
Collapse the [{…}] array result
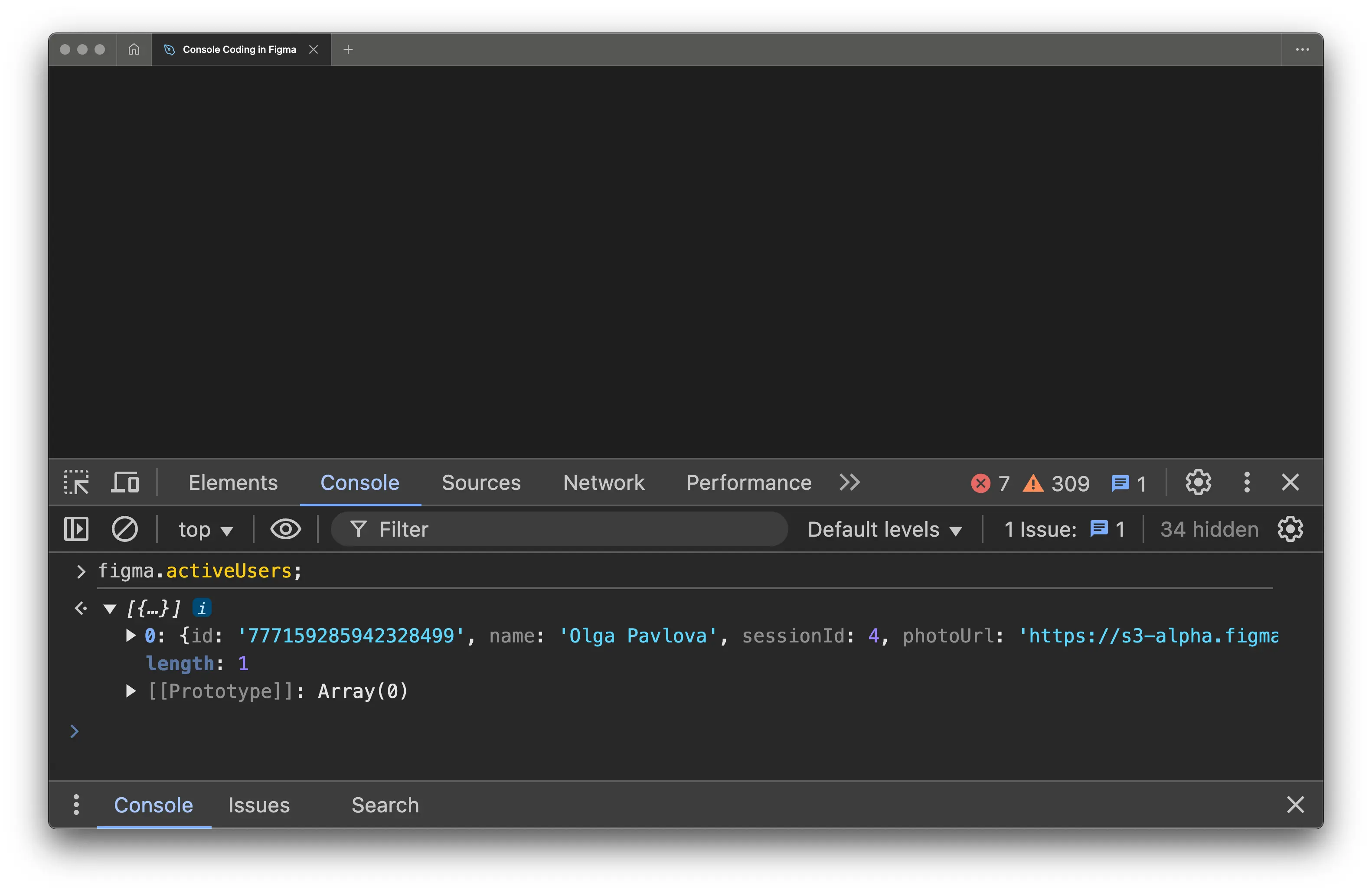pyautogui.click(x=110, y=608)
